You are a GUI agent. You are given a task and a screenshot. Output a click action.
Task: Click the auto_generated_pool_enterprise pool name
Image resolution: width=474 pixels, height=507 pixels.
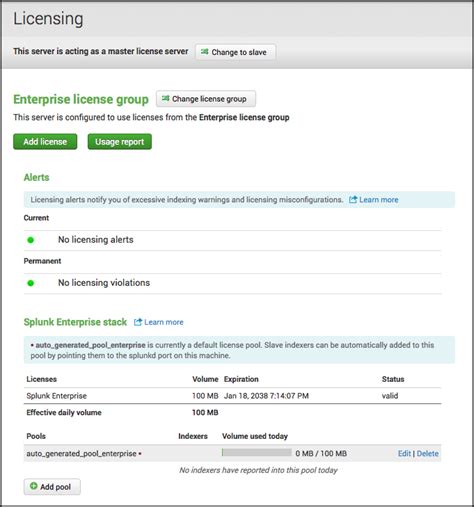82,453
